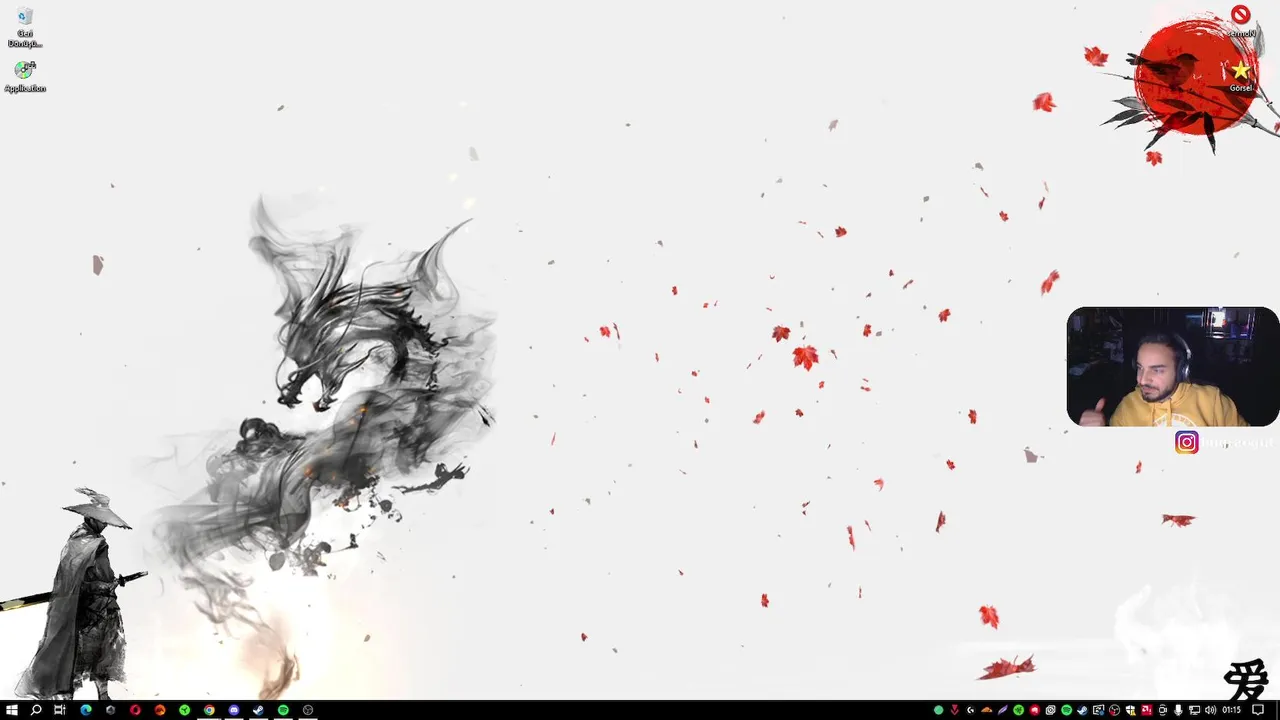Open the network connection tray icon
The height and width of the screenshot is (720, 1280).
click(1194, 710)
